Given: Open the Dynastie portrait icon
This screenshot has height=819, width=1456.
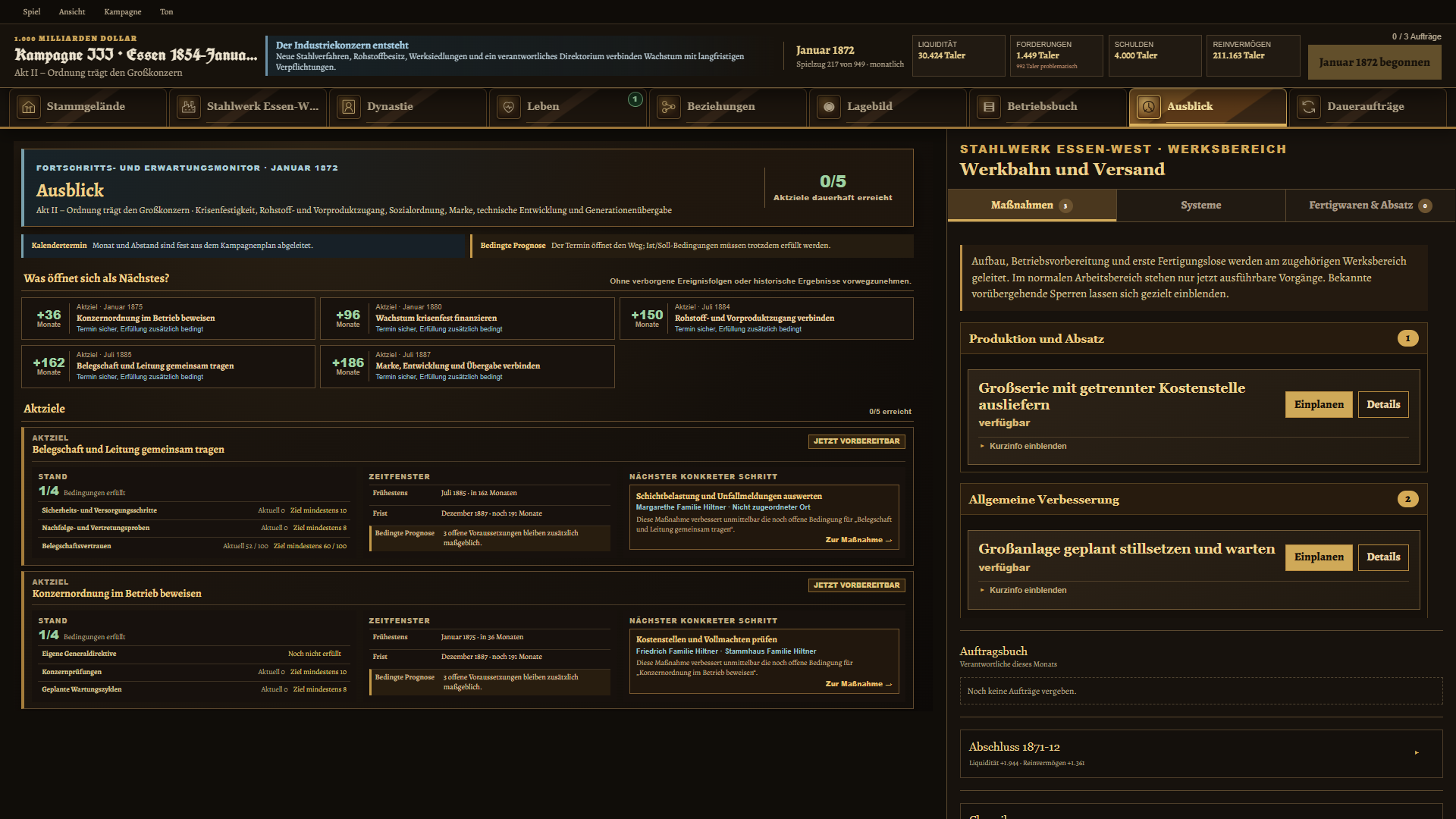Looking at the screenshot, I should coord(349,107).
